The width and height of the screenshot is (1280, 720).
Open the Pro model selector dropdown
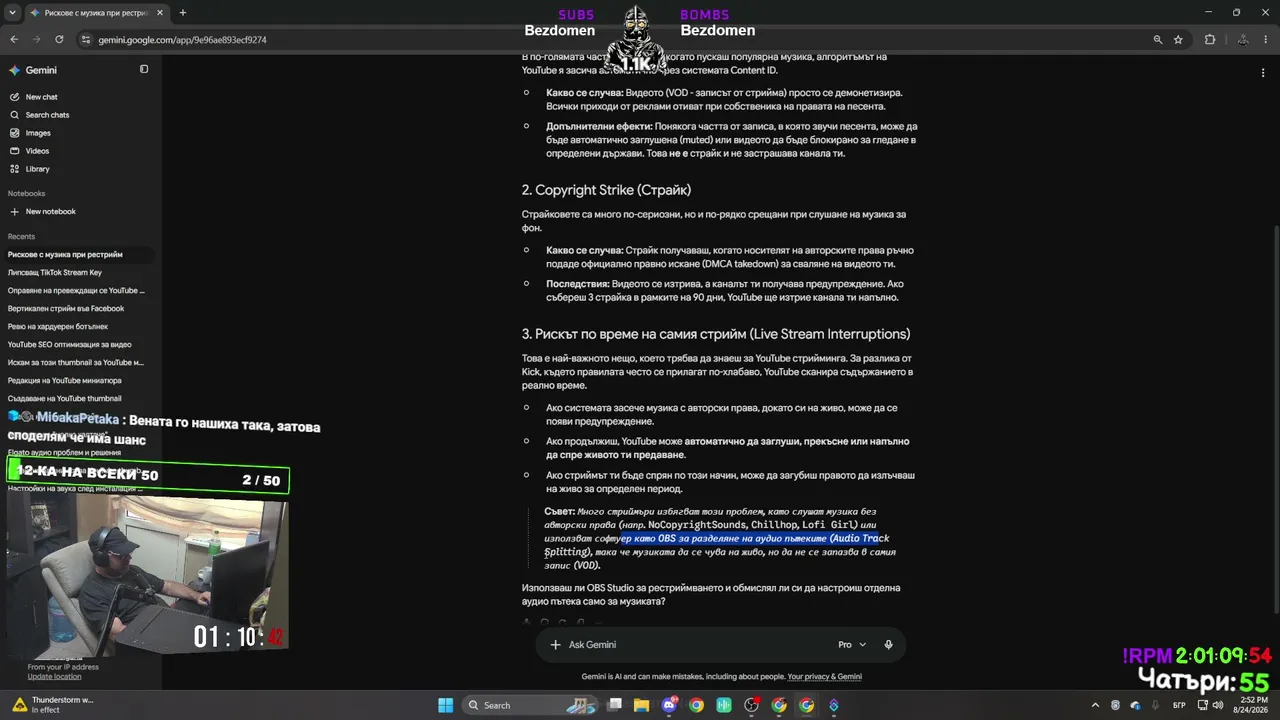click(852, 645)
